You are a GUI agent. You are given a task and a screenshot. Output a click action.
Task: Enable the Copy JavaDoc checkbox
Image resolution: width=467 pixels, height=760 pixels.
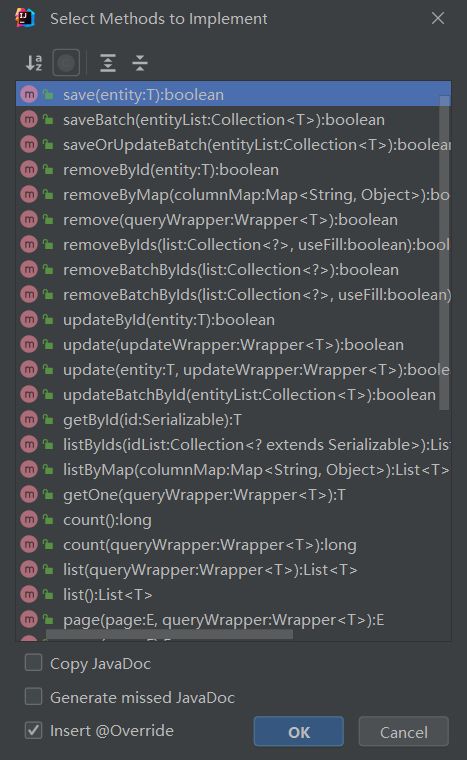click(x=33, y=663)
